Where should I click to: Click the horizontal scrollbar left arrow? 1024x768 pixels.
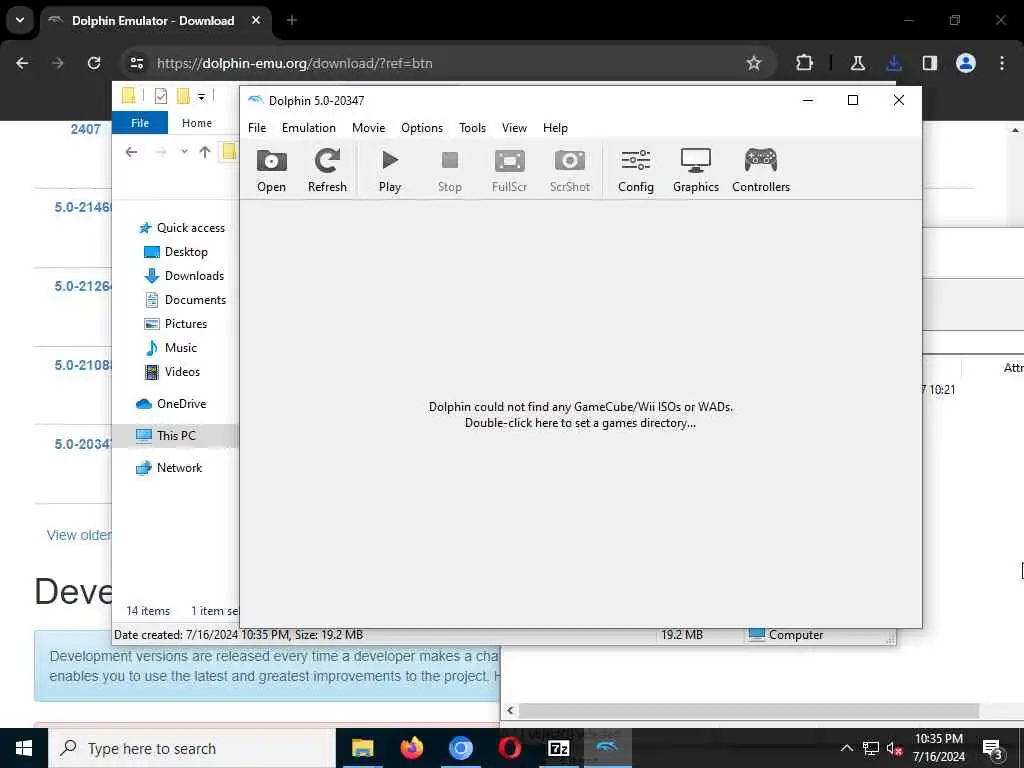coord(510,711)
